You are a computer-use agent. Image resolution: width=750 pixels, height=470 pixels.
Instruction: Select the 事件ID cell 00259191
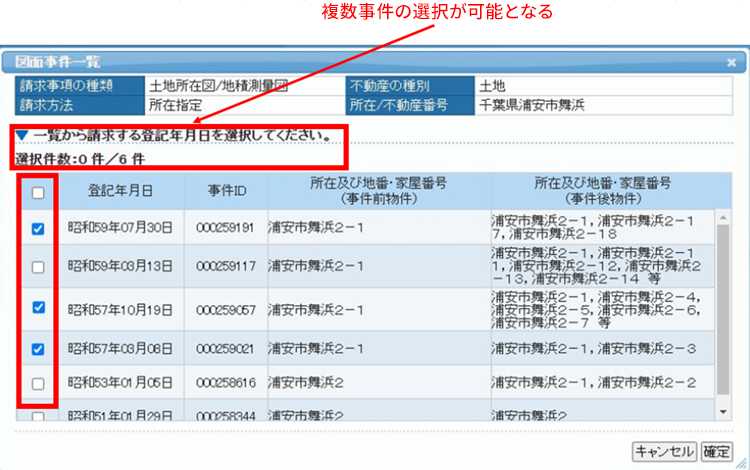[225, 228]
